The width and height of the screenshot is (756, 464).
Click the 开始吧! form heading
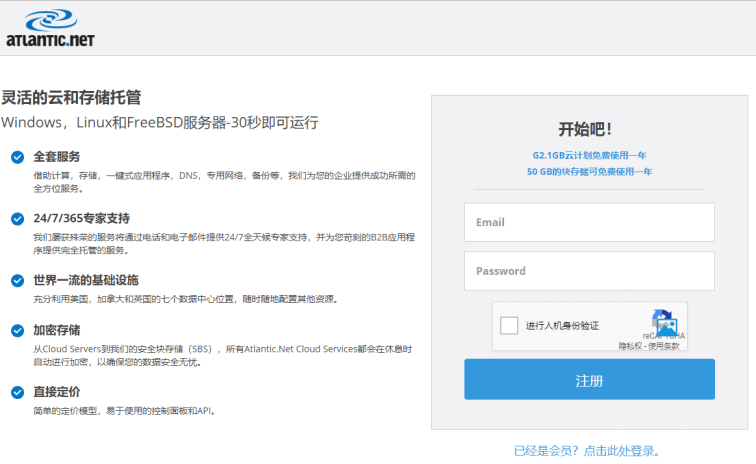coord(585,129)
